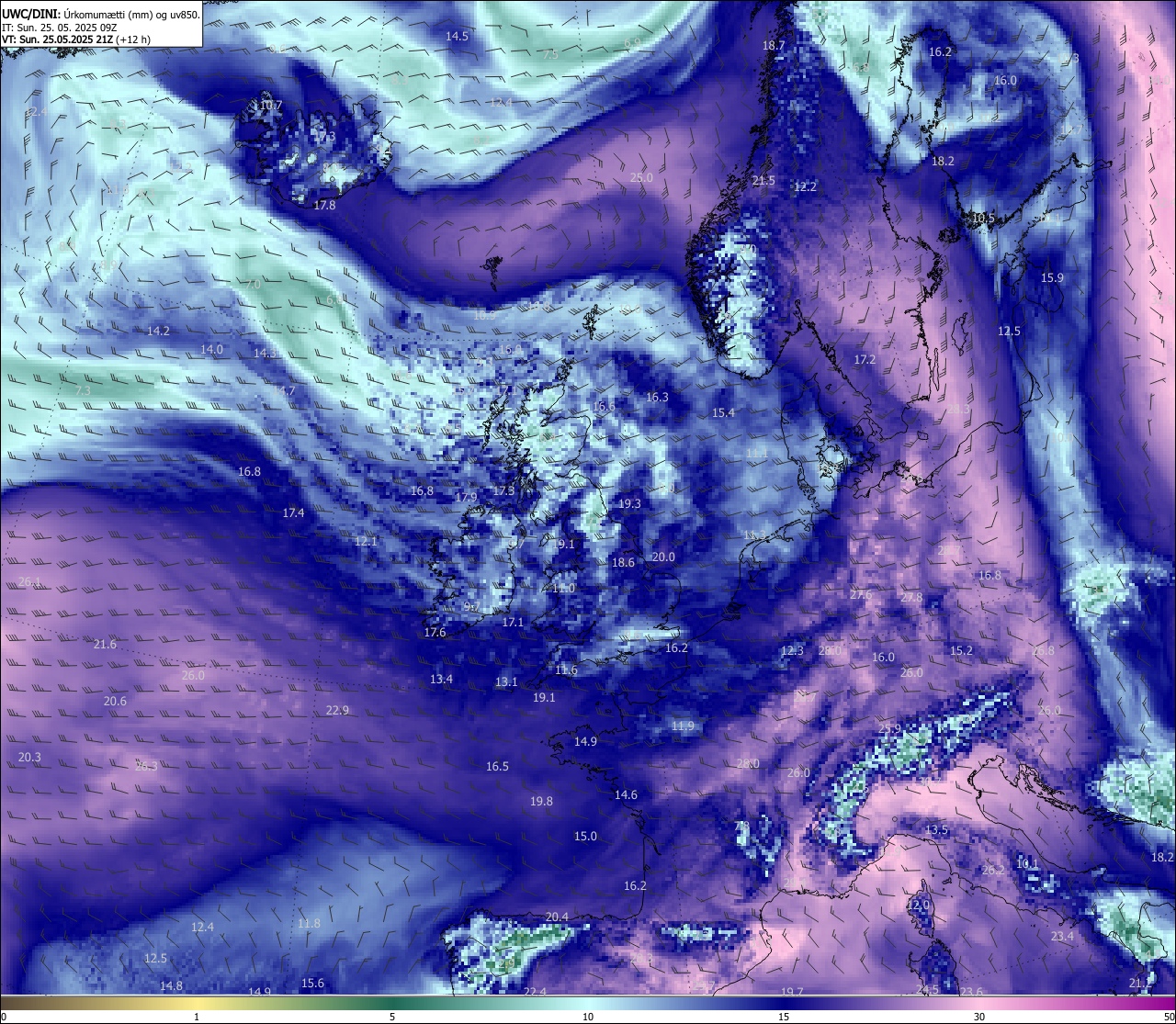Click the 13.5 value over northern Italy
The height and width of the screenshot is (1024, 1176).
(936, 829)
